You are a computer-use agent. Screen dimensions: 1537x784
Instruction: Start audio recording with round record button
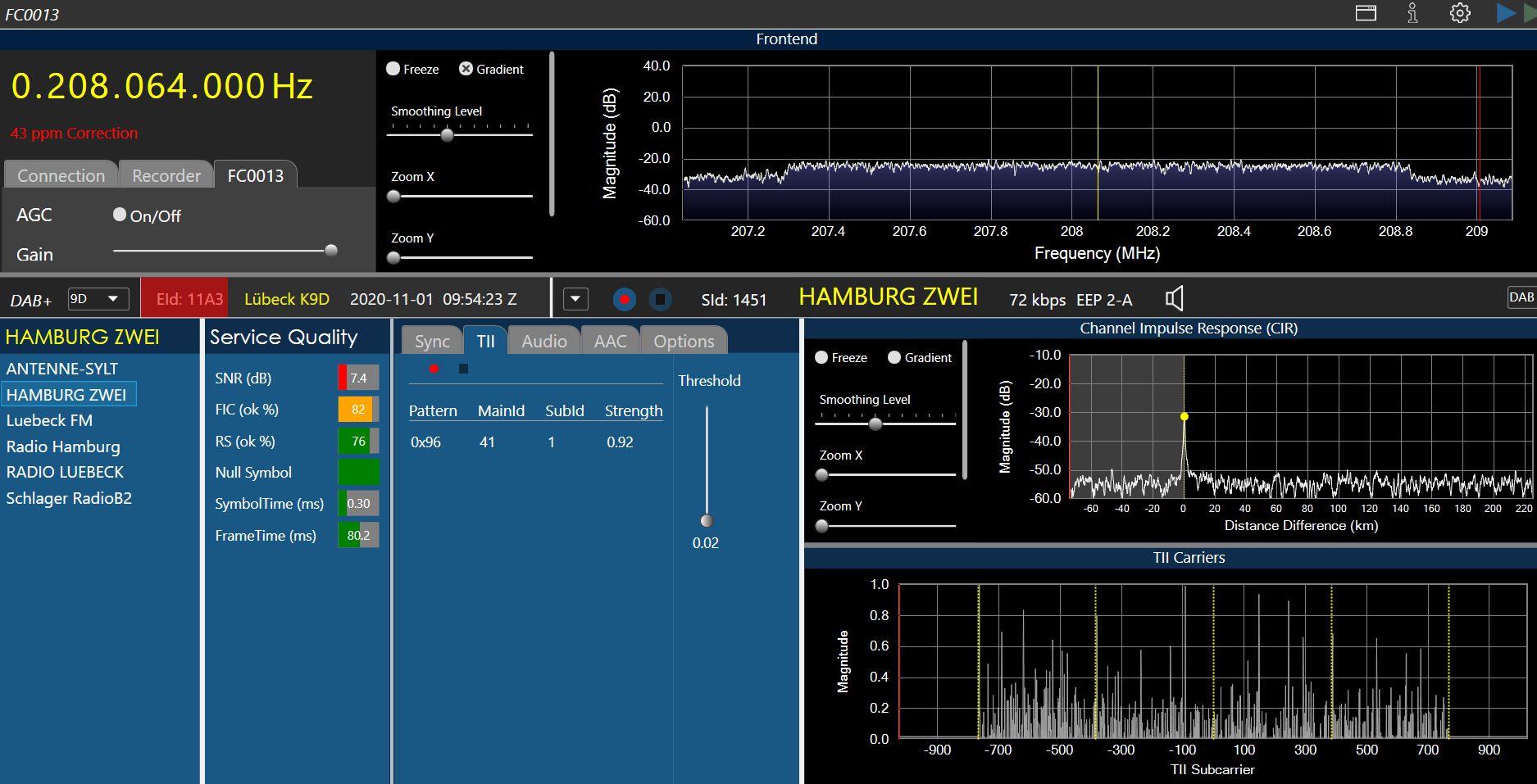tap(624, 300)
